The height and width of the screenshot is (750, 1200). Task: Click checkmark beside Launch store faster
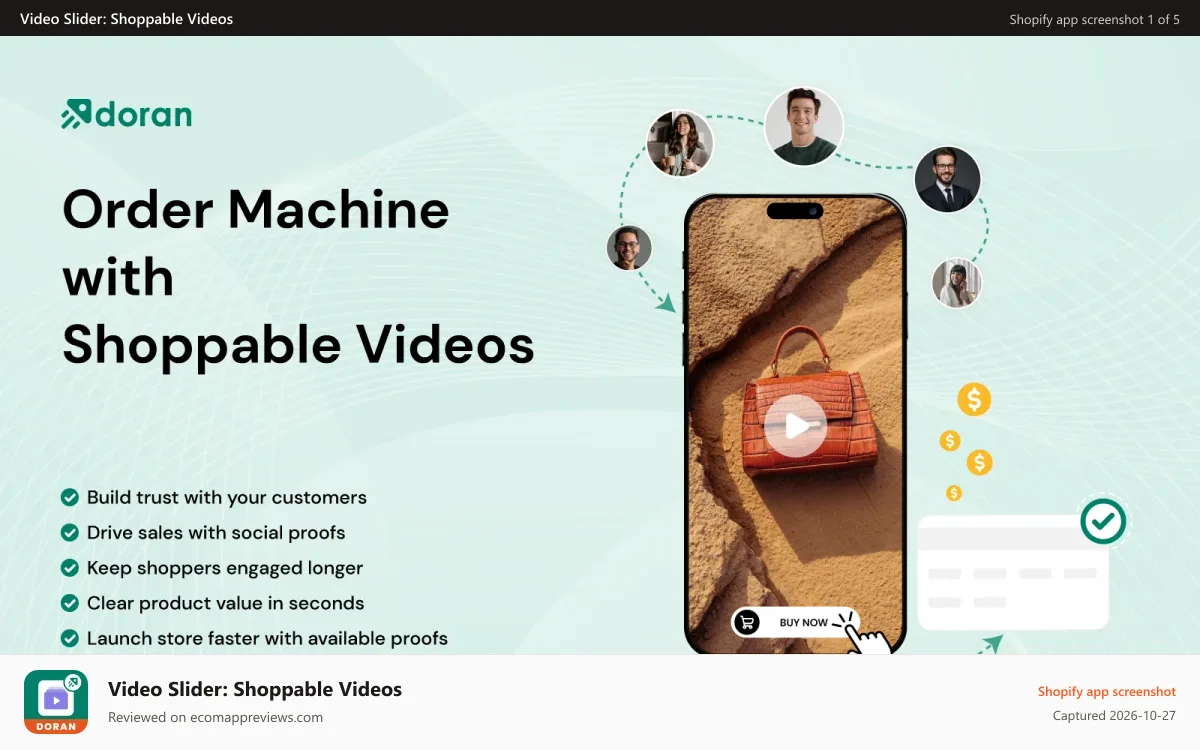pyautogui.click(x=70, y=638)
